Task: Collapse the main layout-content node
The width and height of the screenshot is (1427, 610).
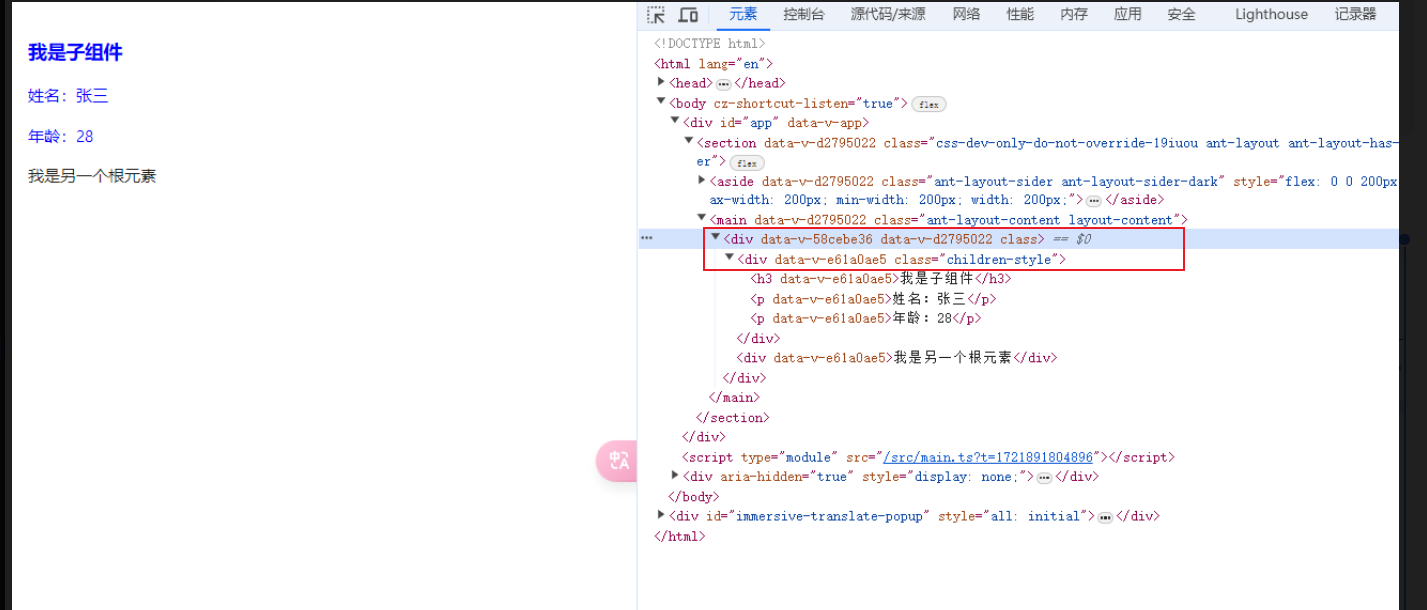Action: (702, 218)
